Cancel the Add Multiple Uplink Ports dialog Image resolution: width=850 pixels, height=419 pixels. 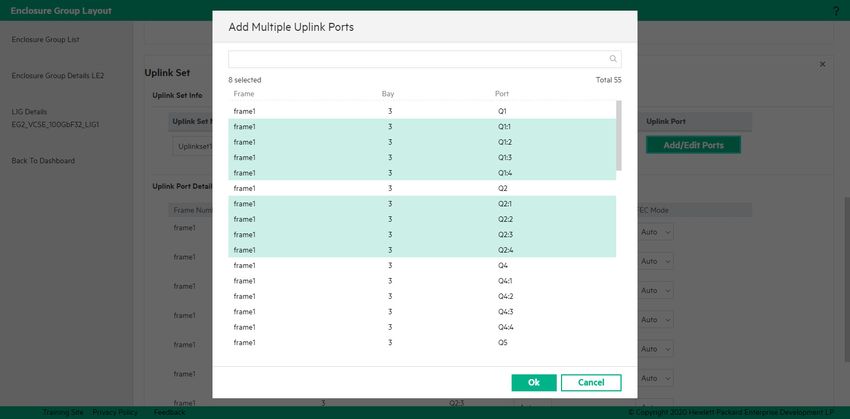click(590, 383)
